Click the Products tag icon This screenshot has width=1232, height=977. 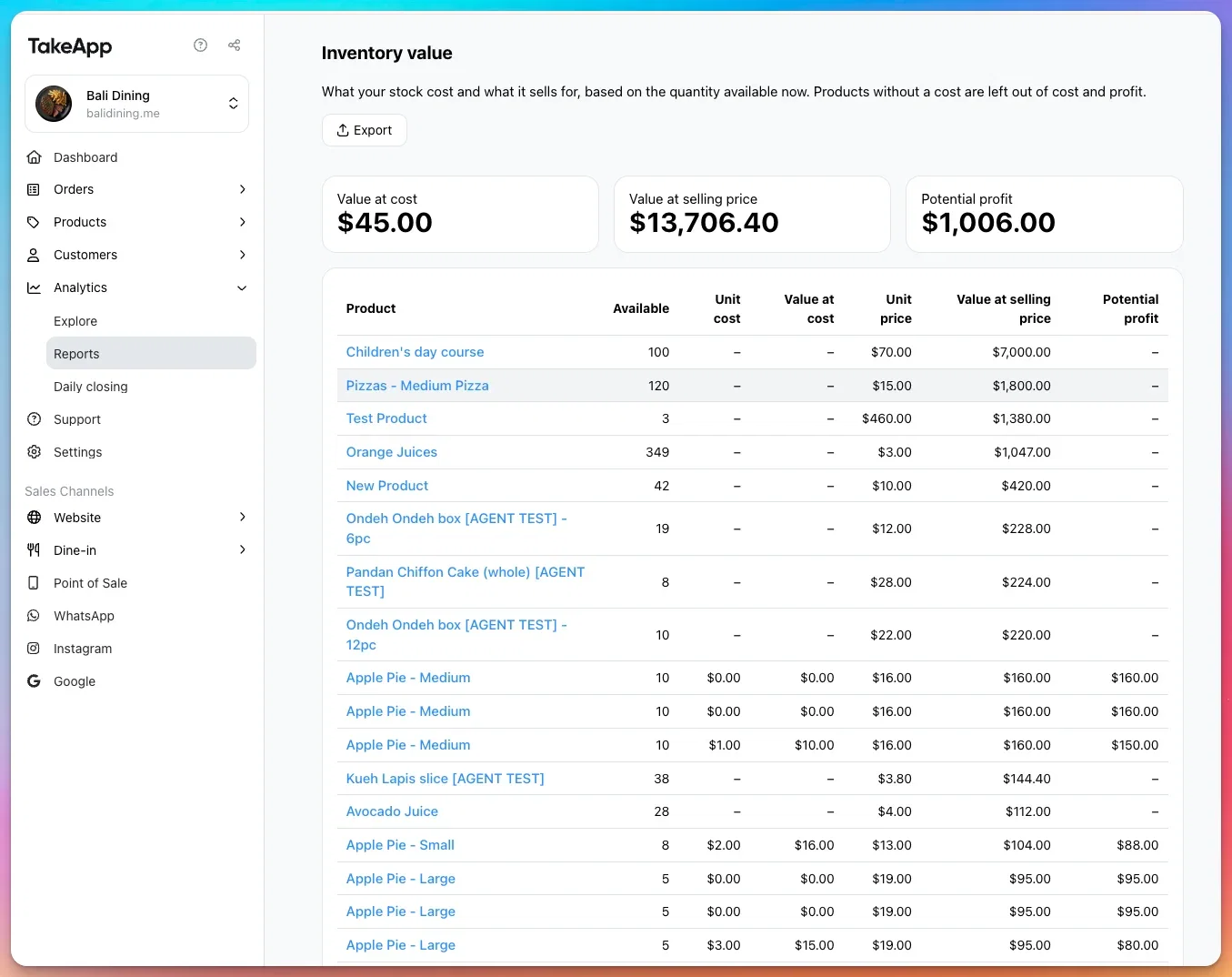[34, 223]
